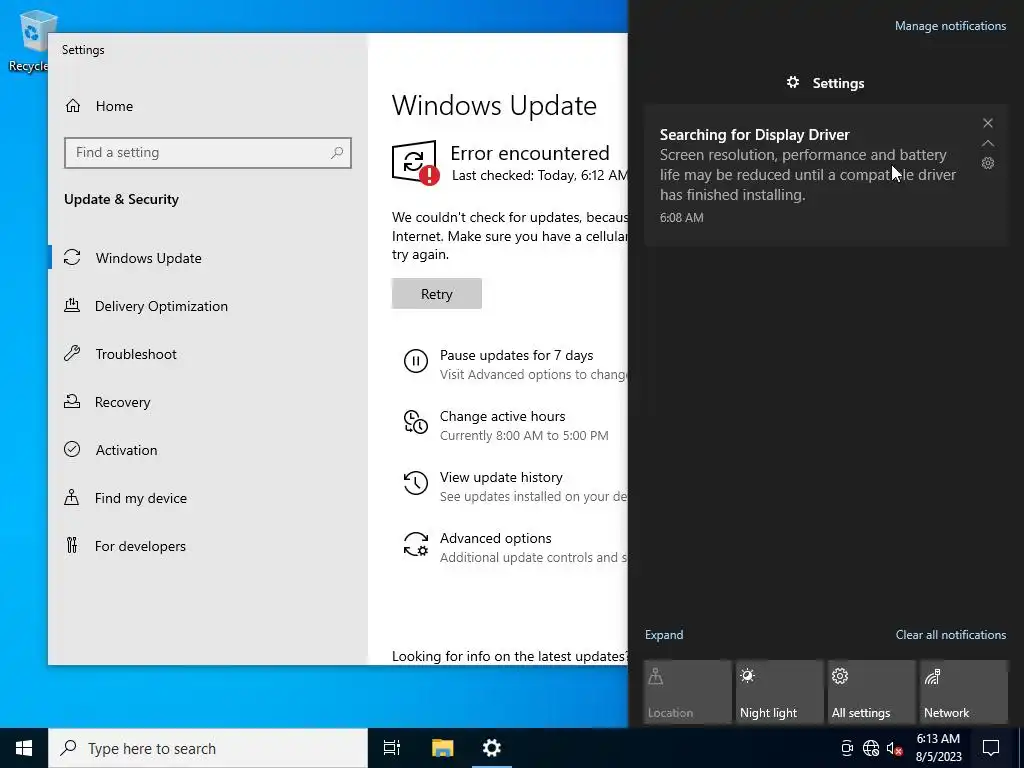The height and width of the screenshot is (768, 1024).
Task: Click the For developers tools icon
Action: (x=72, y=545)
